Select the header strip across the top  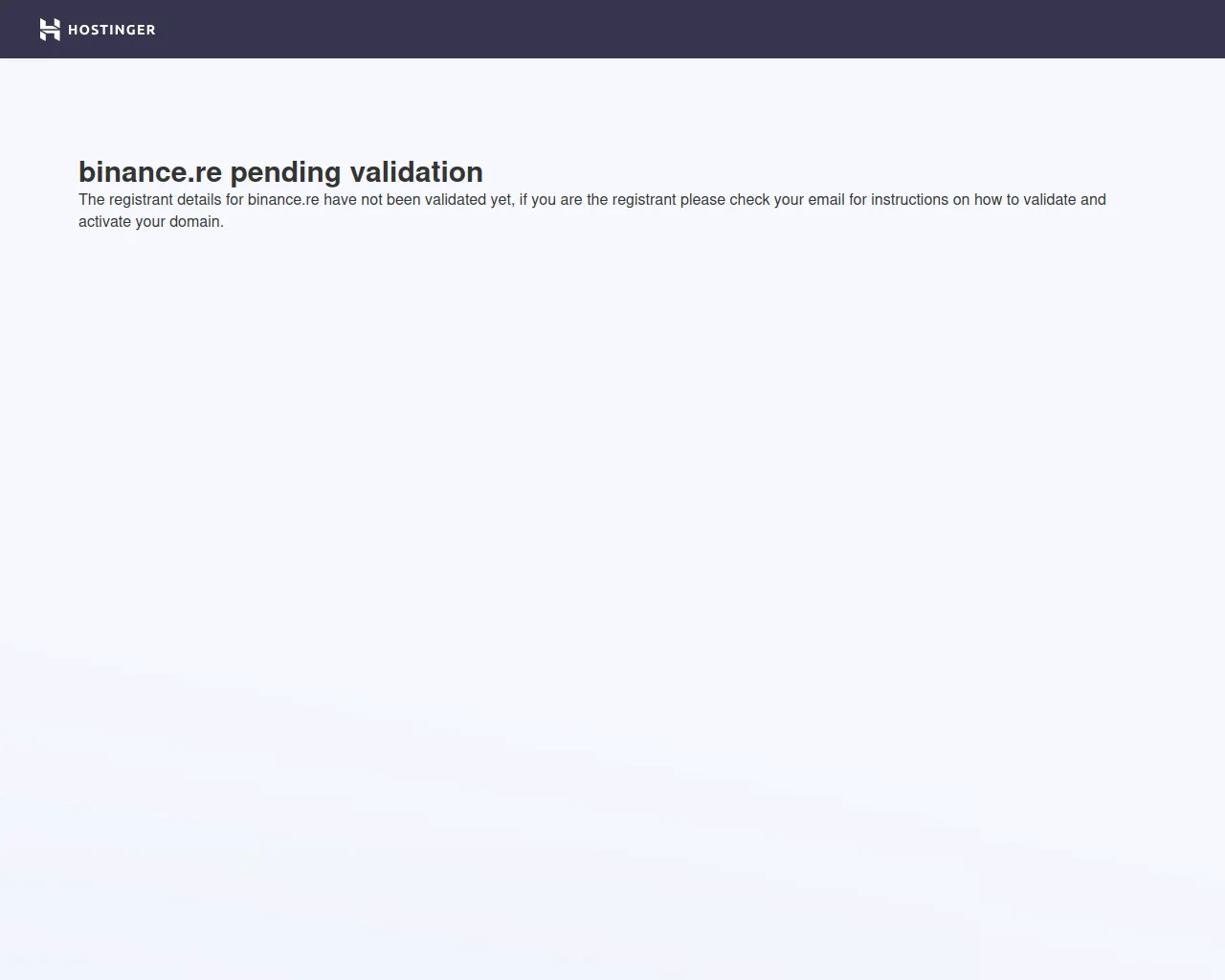click(612, 29)
